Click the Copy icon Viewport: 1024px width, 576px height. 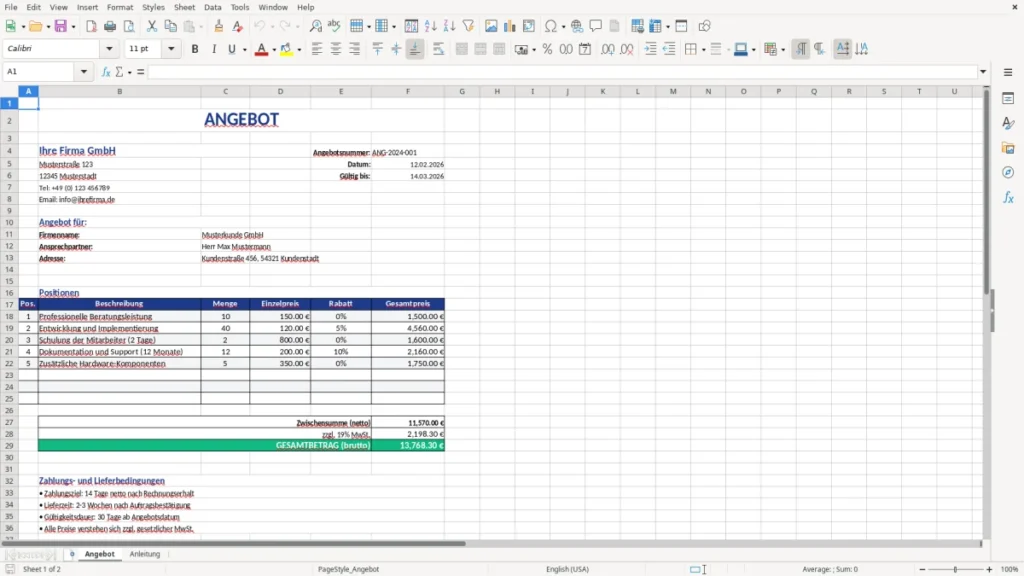coord(170,26)
